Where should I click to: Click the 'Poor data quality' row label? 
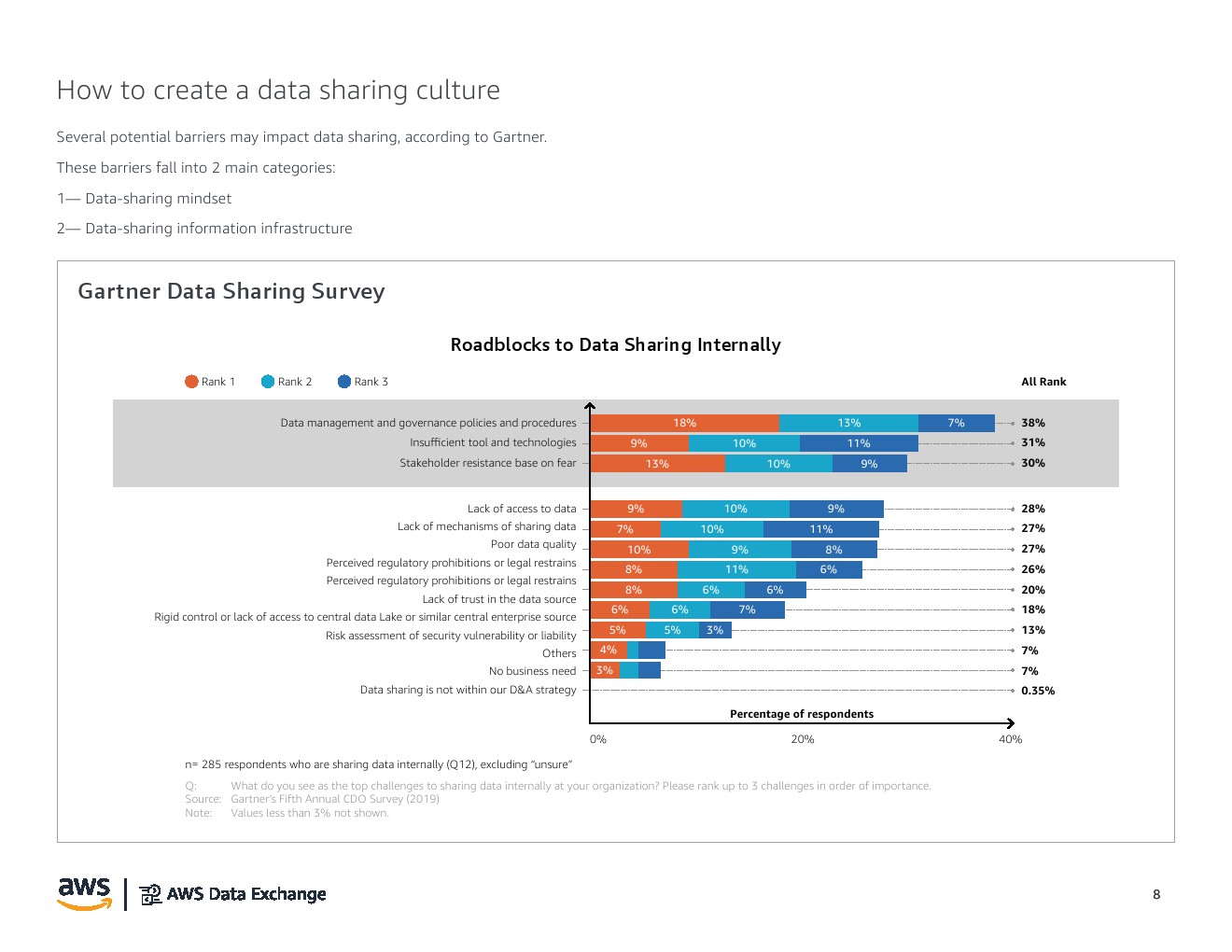pos(533,544)
